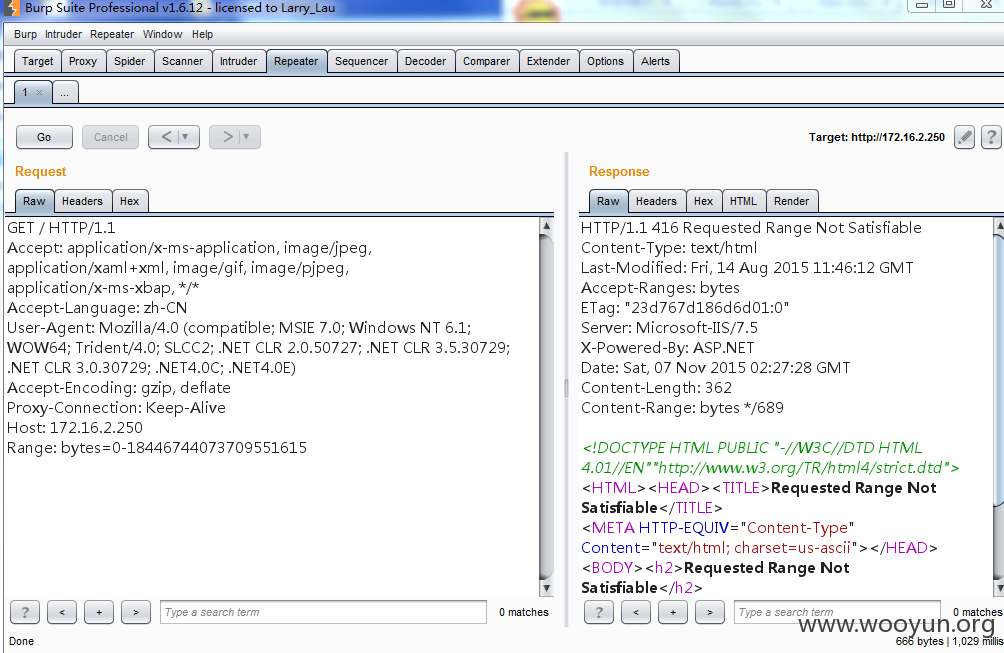Click the GET / HTTP/1.1 request line
Image resolution: width=1004 pixels, height=653 pixels.
pyautogui.click(x=61, y=228)
